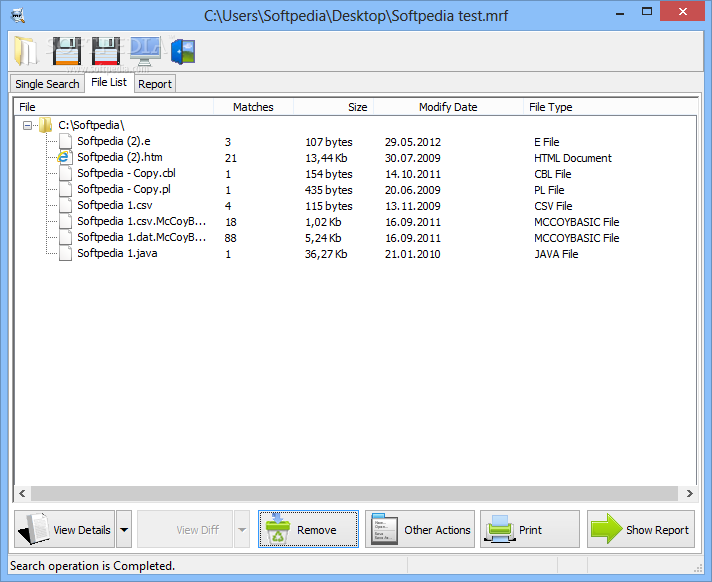
Task: Click the View Details button
Action: pos(64,529)
